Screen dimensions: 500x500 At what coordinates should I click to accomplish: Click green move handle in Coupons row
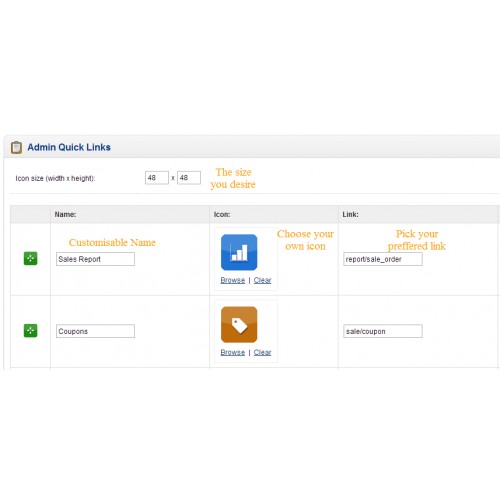(30, 331)
